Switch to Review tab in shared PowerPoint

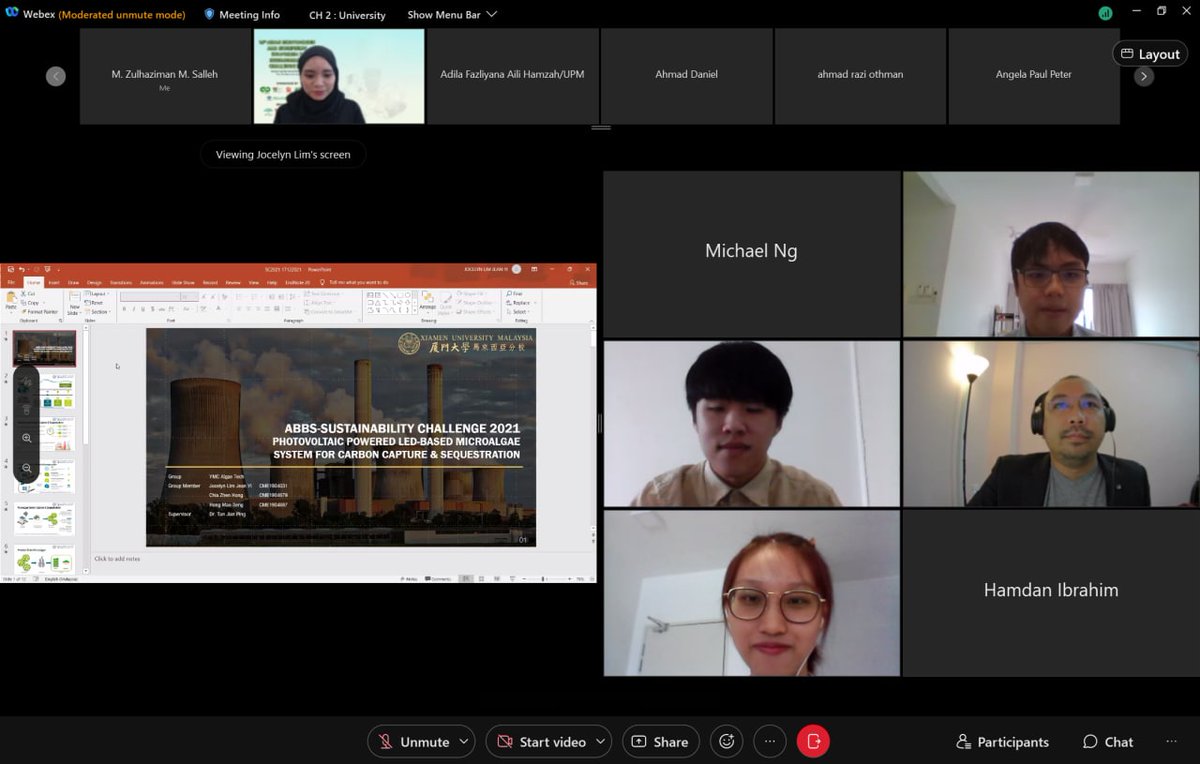pos(233,282)
